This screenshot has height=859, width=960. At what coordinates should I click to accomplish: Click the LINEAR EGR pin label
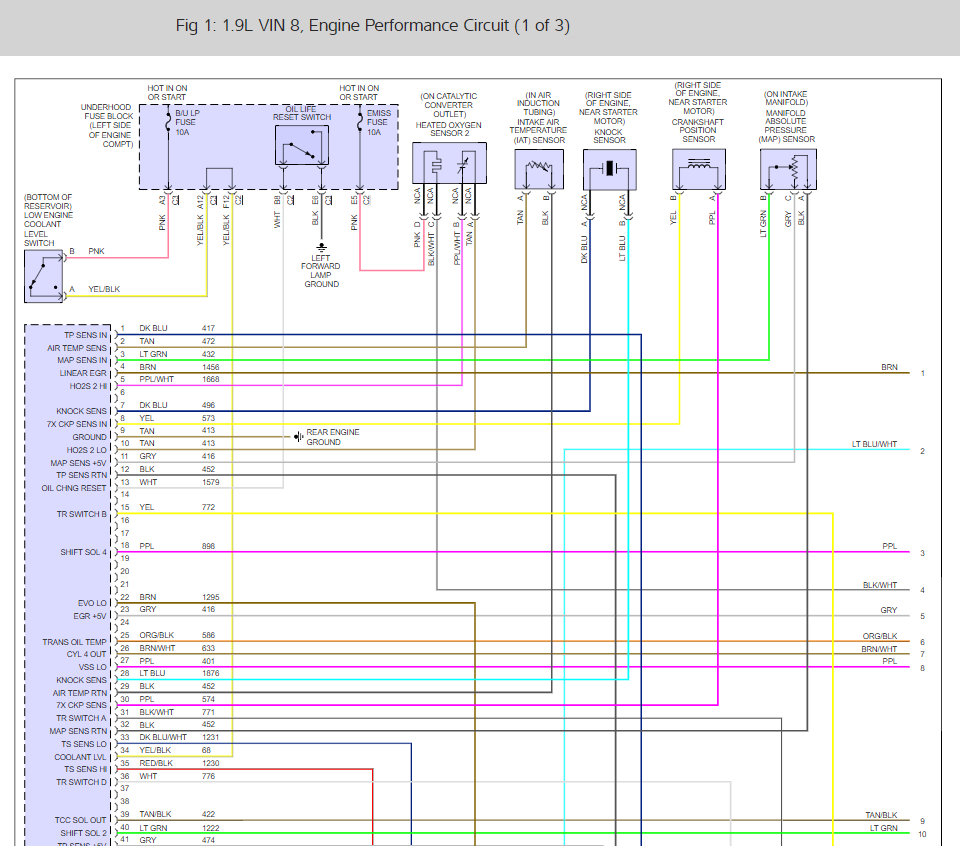pos(83,373)
